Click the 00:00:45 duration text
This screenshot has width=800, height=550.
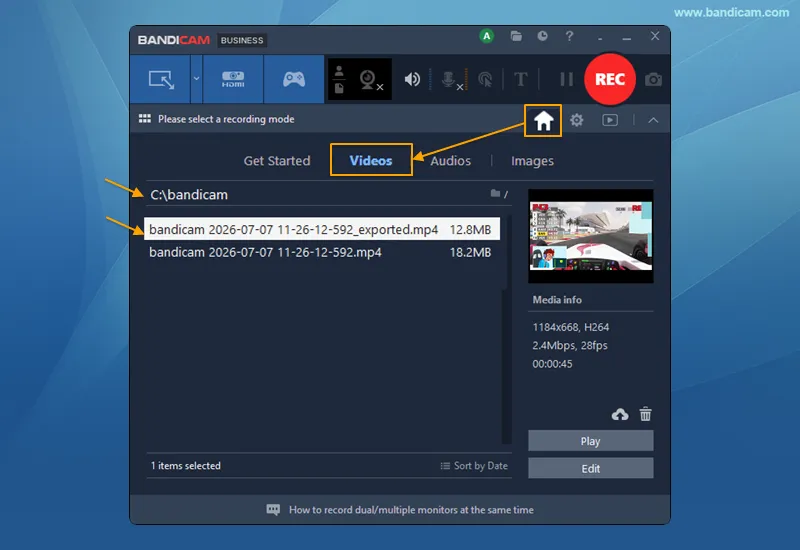(552, 364)
